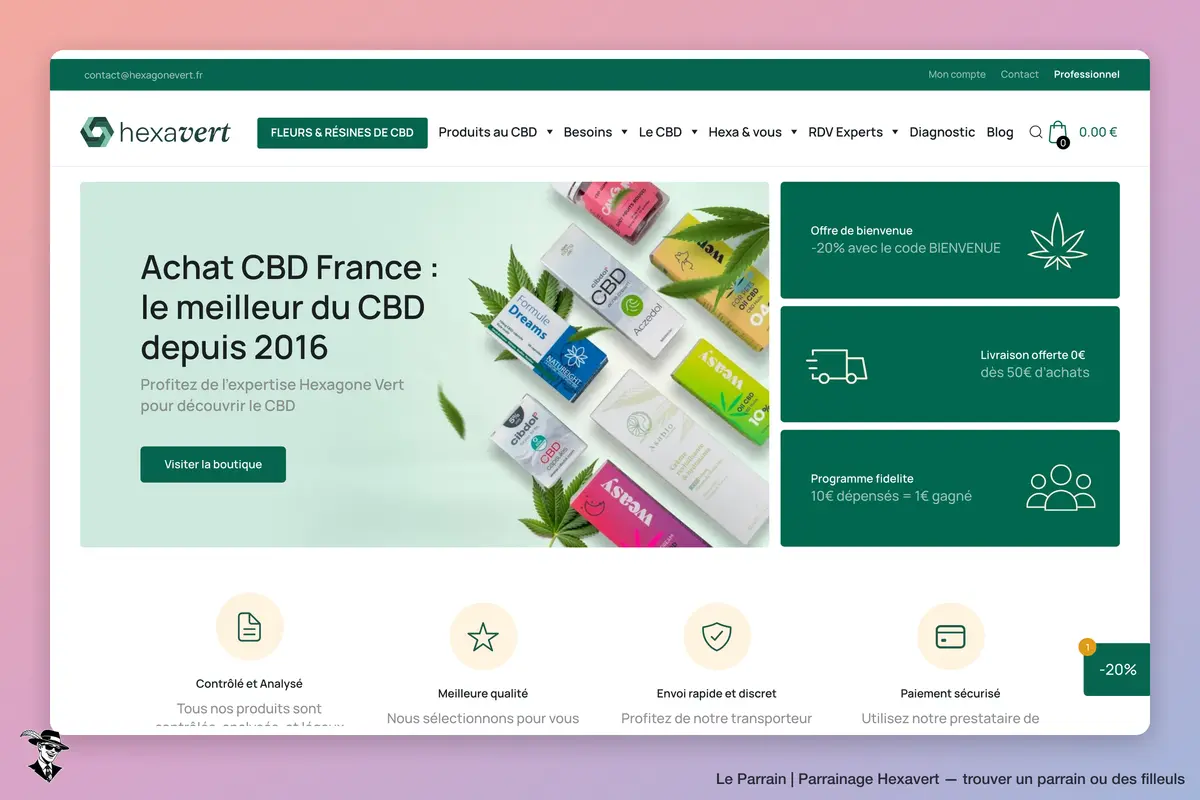Open the Produits au CBD menu

(488, 132)
